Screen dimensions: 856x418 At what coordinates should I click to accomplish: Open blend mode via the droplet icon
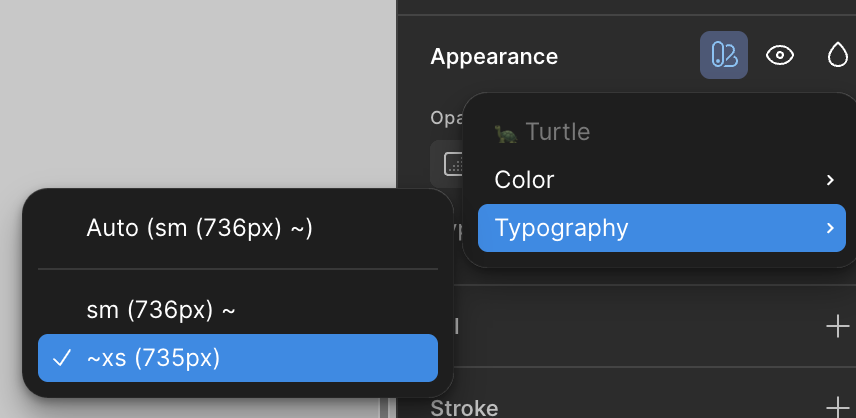click(837, 56)
